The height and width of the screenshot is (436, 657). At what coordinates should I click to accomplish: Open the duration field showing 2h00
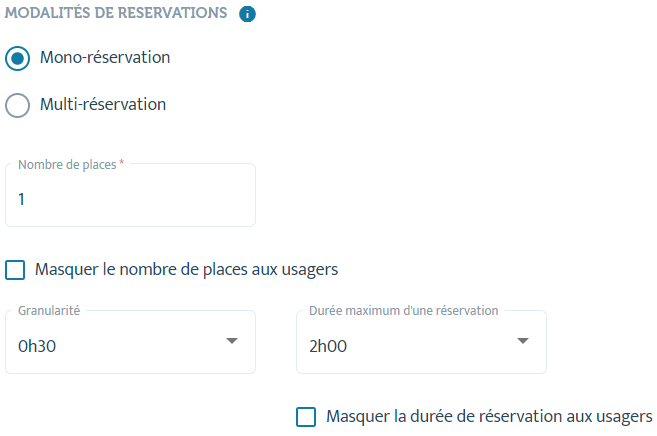[x=421, y=342]
